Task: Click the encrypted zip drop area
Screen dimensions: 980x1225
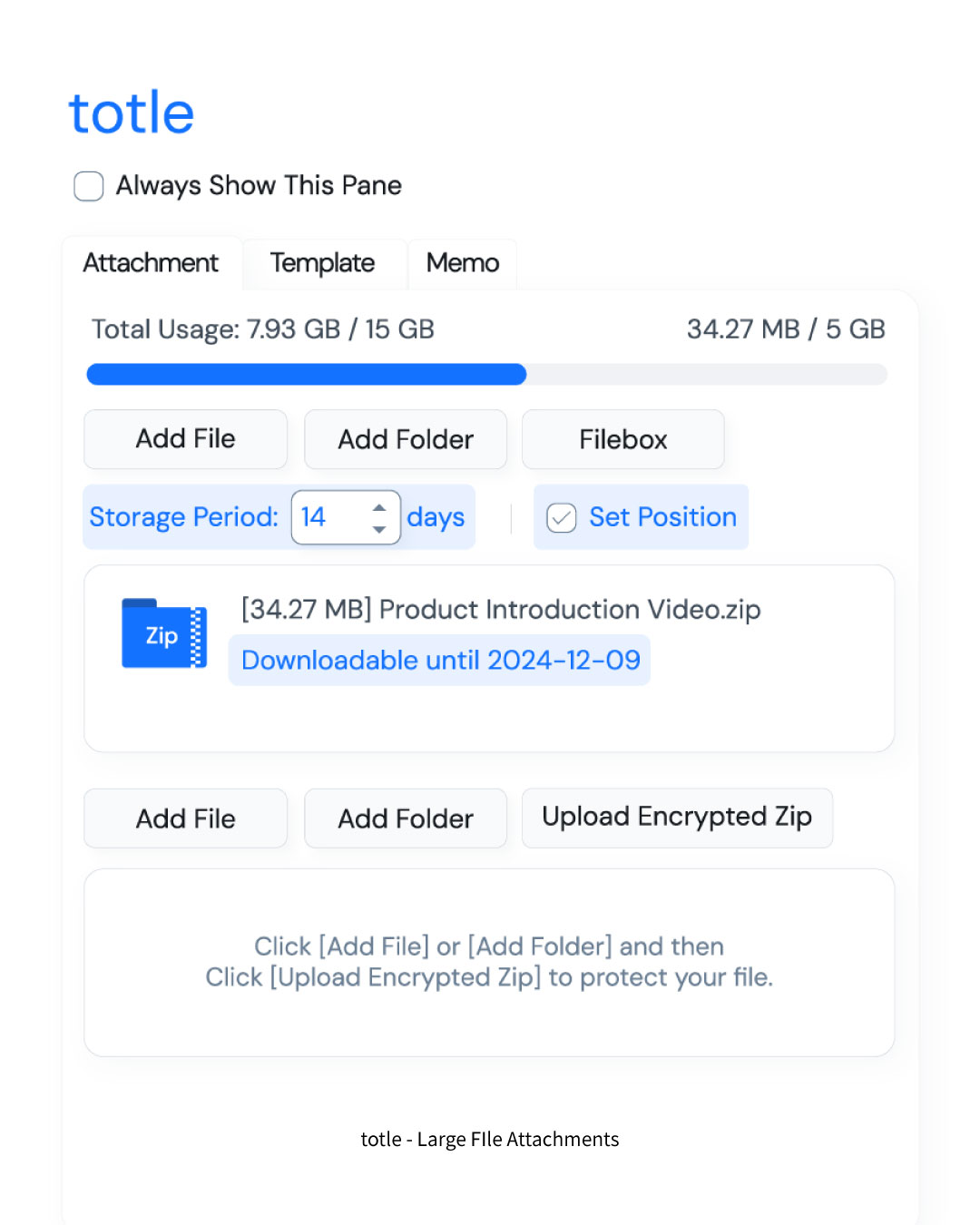Action: click(489, 962)
